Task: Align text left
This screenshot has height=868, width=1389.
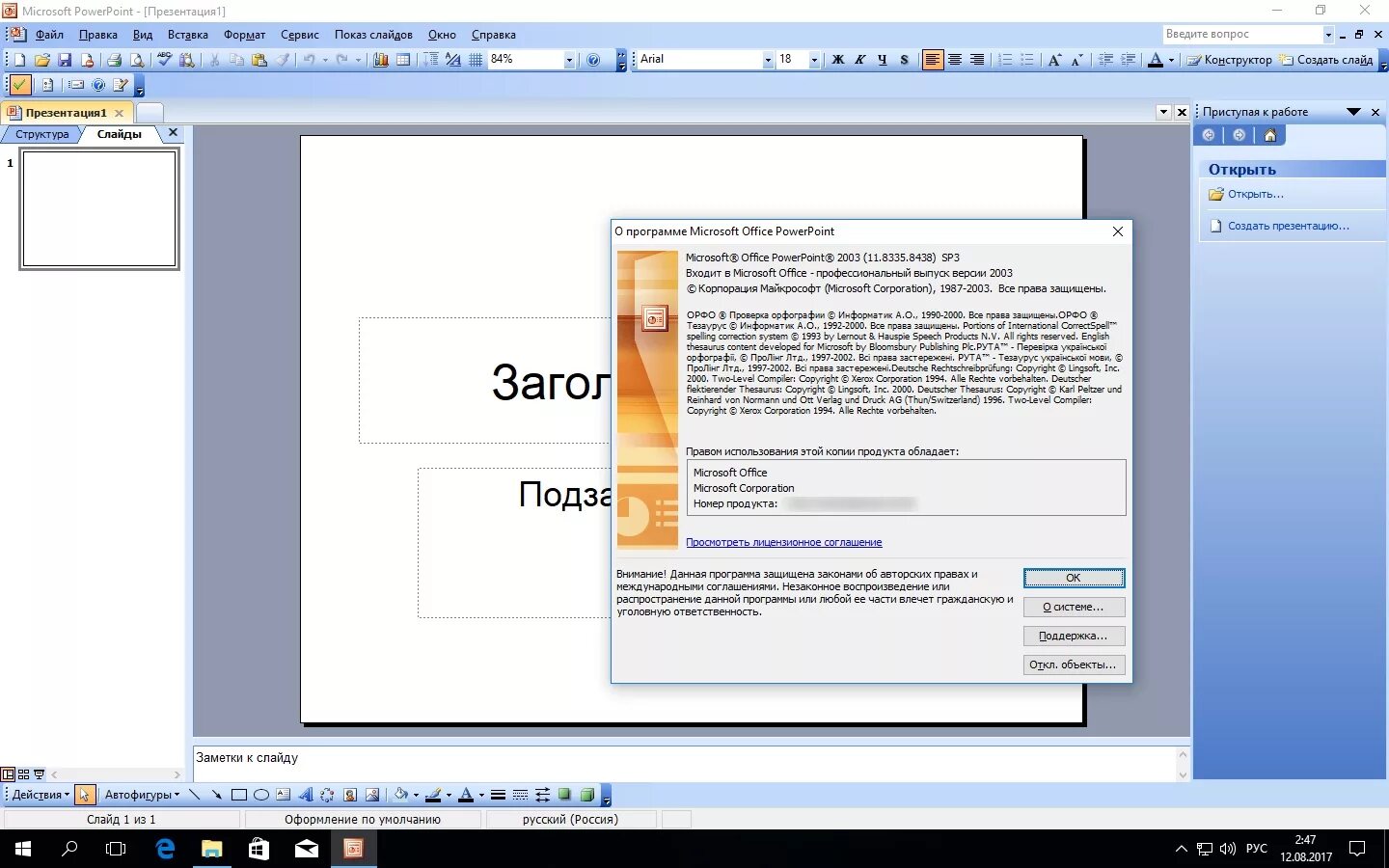Action: click(x=933, y=60)
